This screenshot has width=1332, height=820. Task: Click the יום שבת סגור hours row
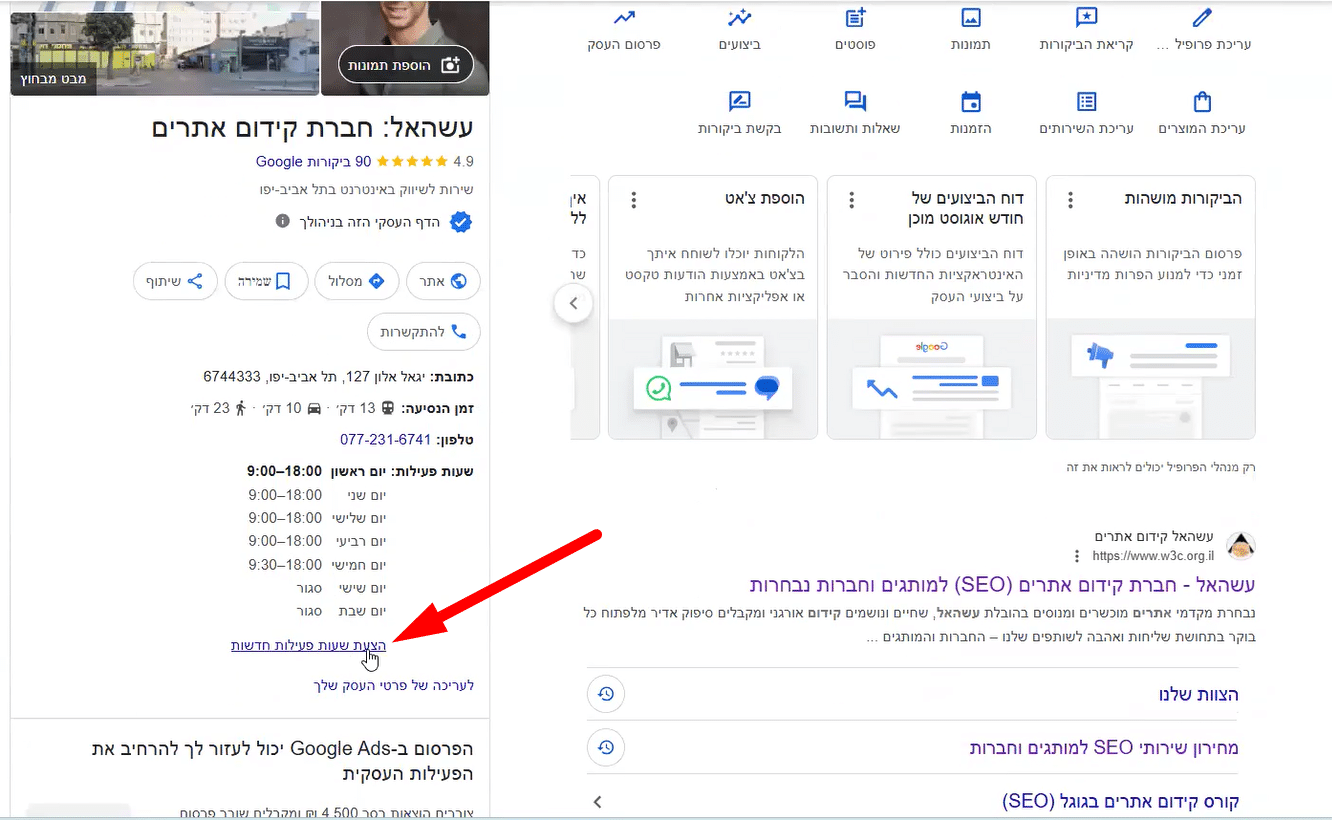click(340, 611)
